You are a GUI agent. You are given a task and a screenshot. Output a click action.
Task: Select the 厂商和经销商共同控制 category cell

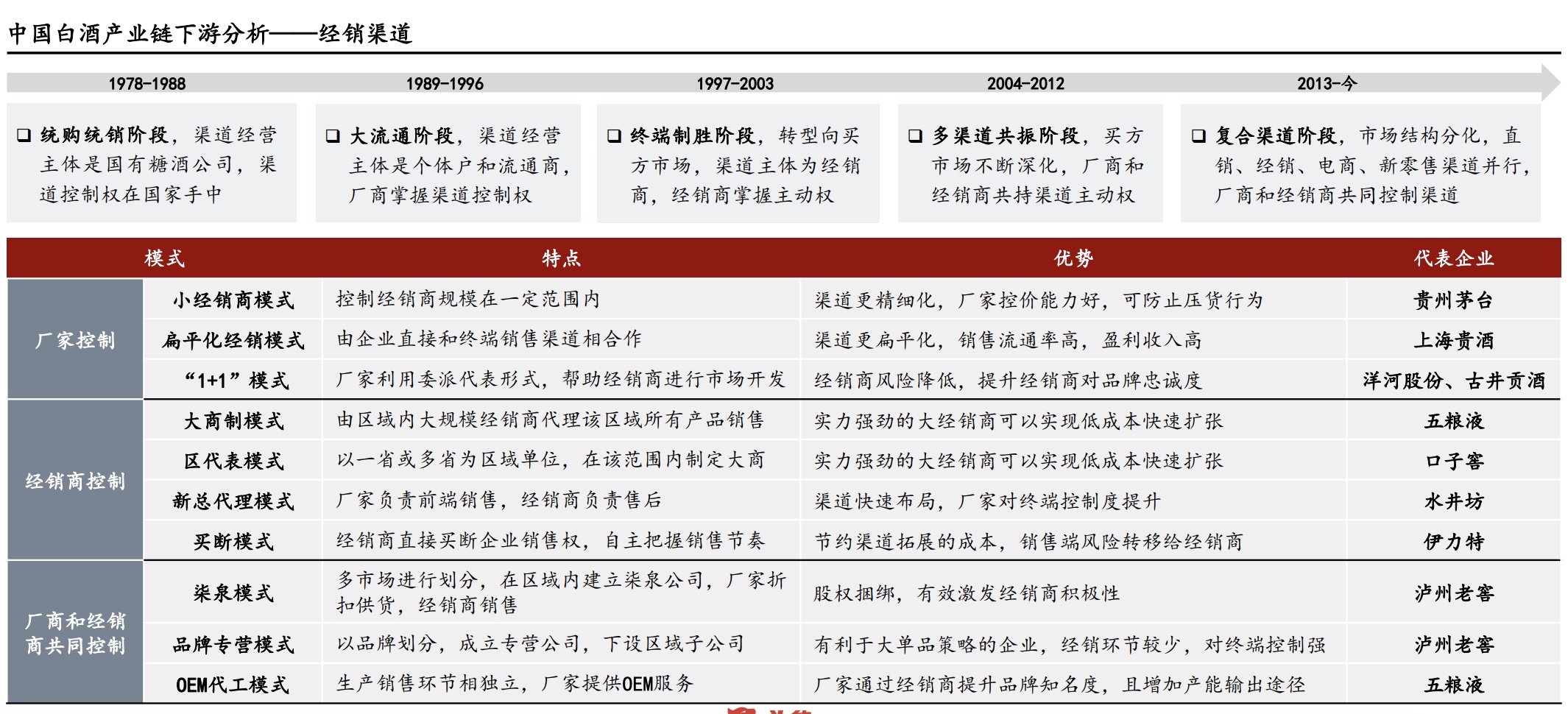tap(75, 633)
